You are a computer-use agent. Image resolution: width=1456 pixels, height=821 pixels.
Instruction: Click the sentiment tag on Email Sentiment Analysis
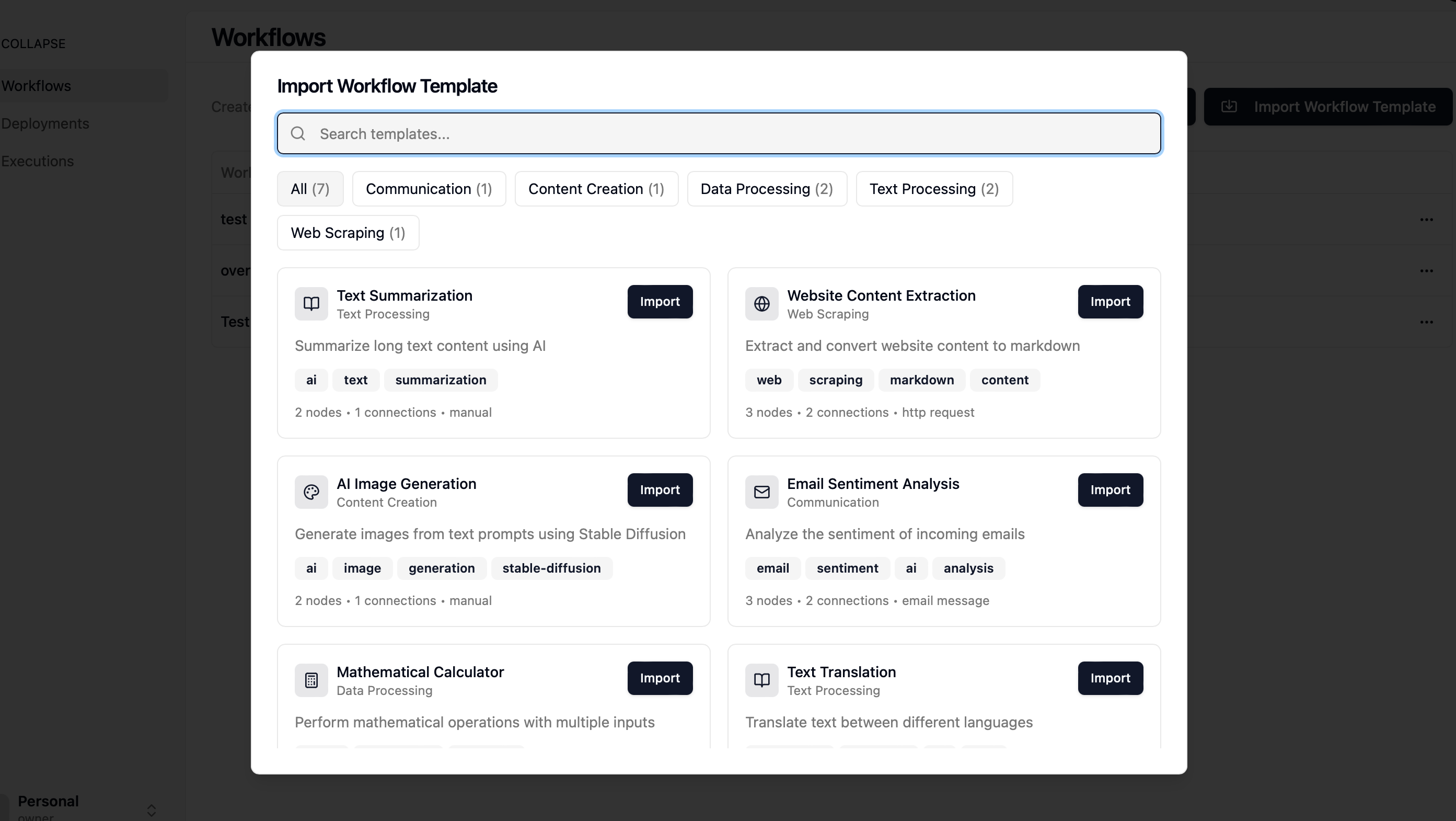847,568
